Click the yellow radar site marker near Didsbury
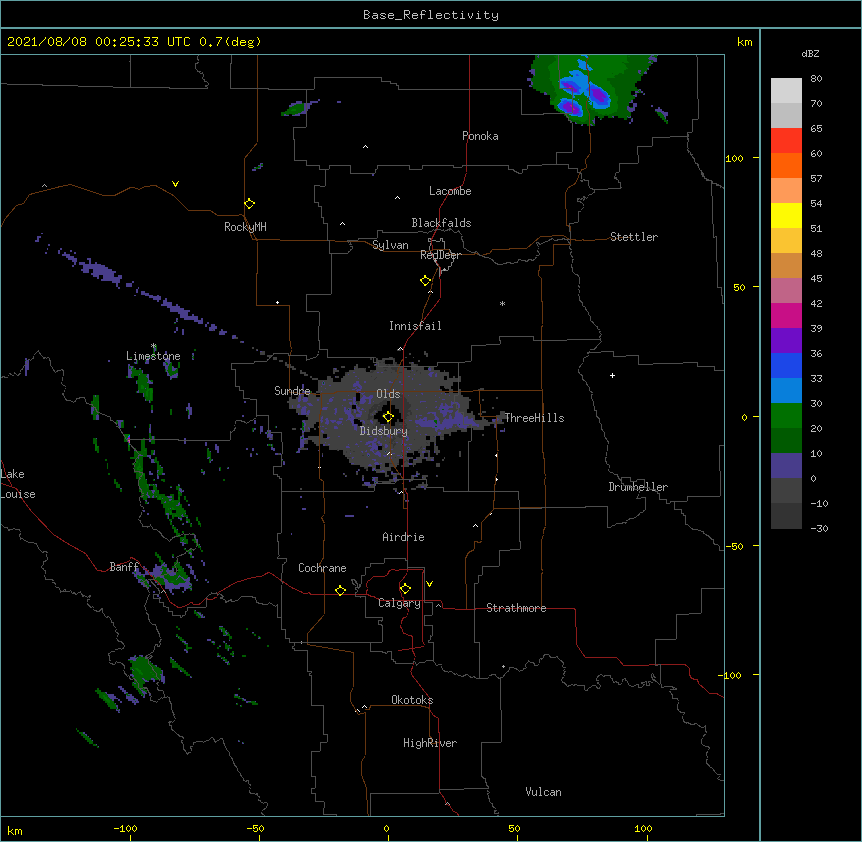 388,417
